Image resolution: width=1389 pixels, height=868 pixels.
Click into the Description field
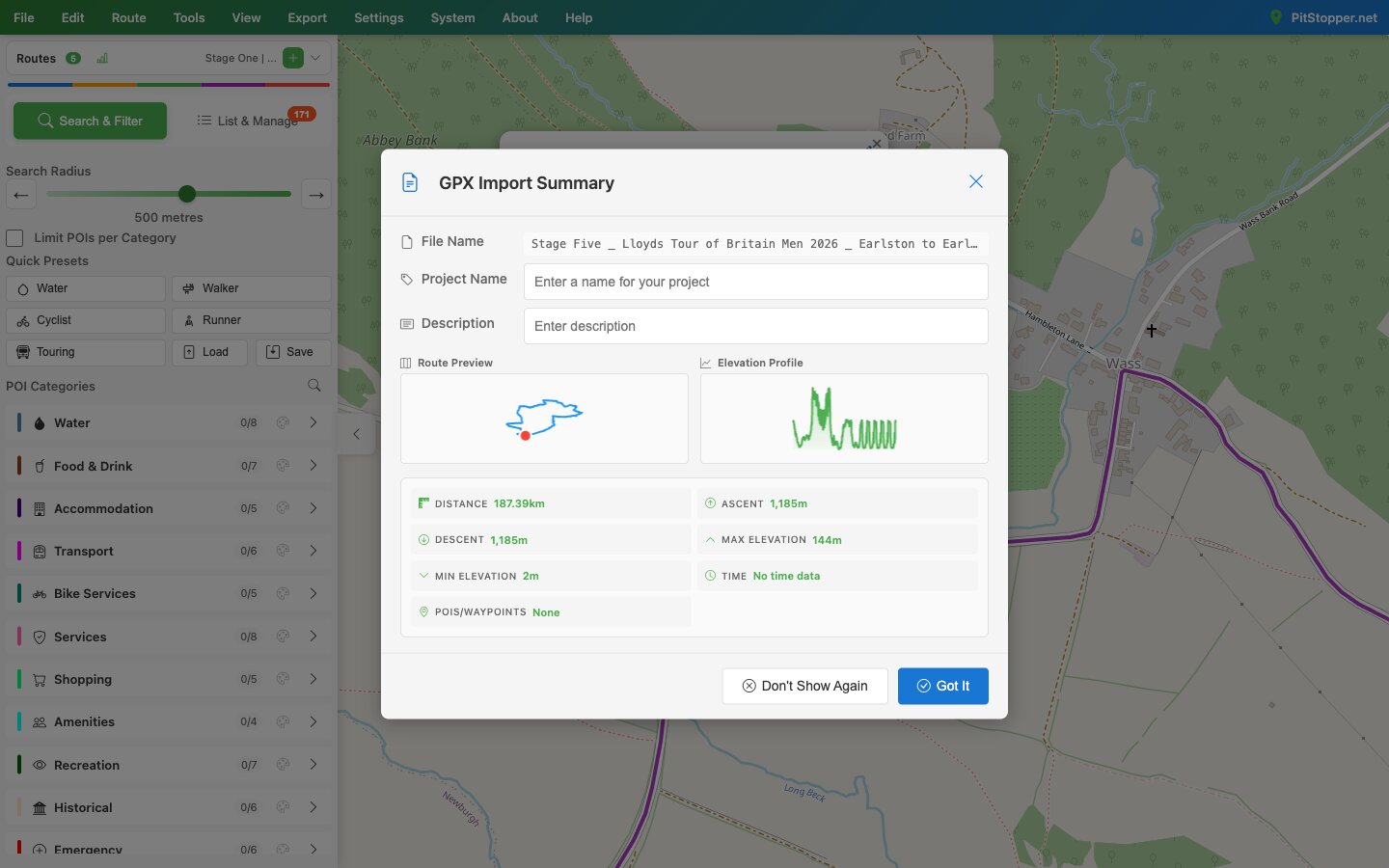point(755,326)
